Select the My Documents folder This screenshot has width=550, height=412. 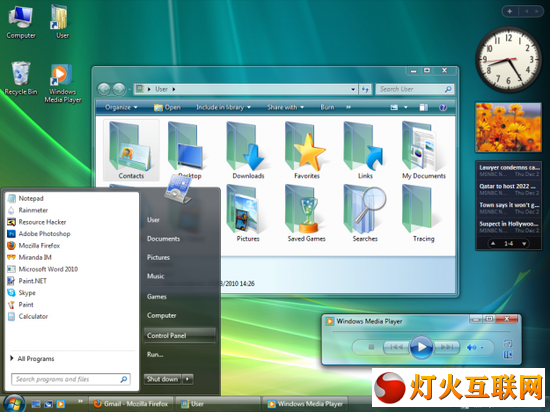[423, 150]
